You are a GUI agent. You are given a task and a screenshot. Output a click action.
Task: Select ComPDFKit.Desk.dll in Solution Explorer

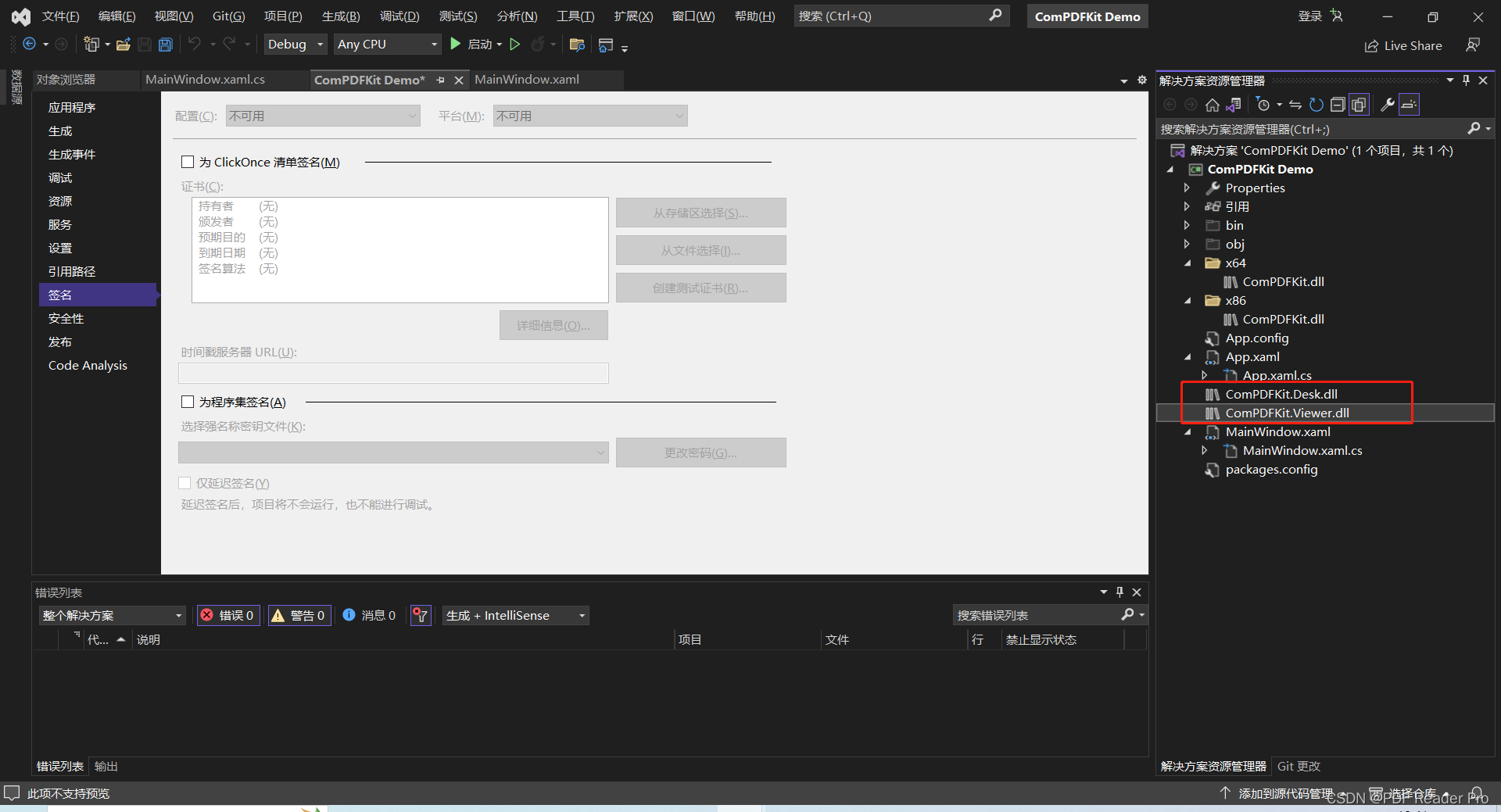coord(1281,395)
